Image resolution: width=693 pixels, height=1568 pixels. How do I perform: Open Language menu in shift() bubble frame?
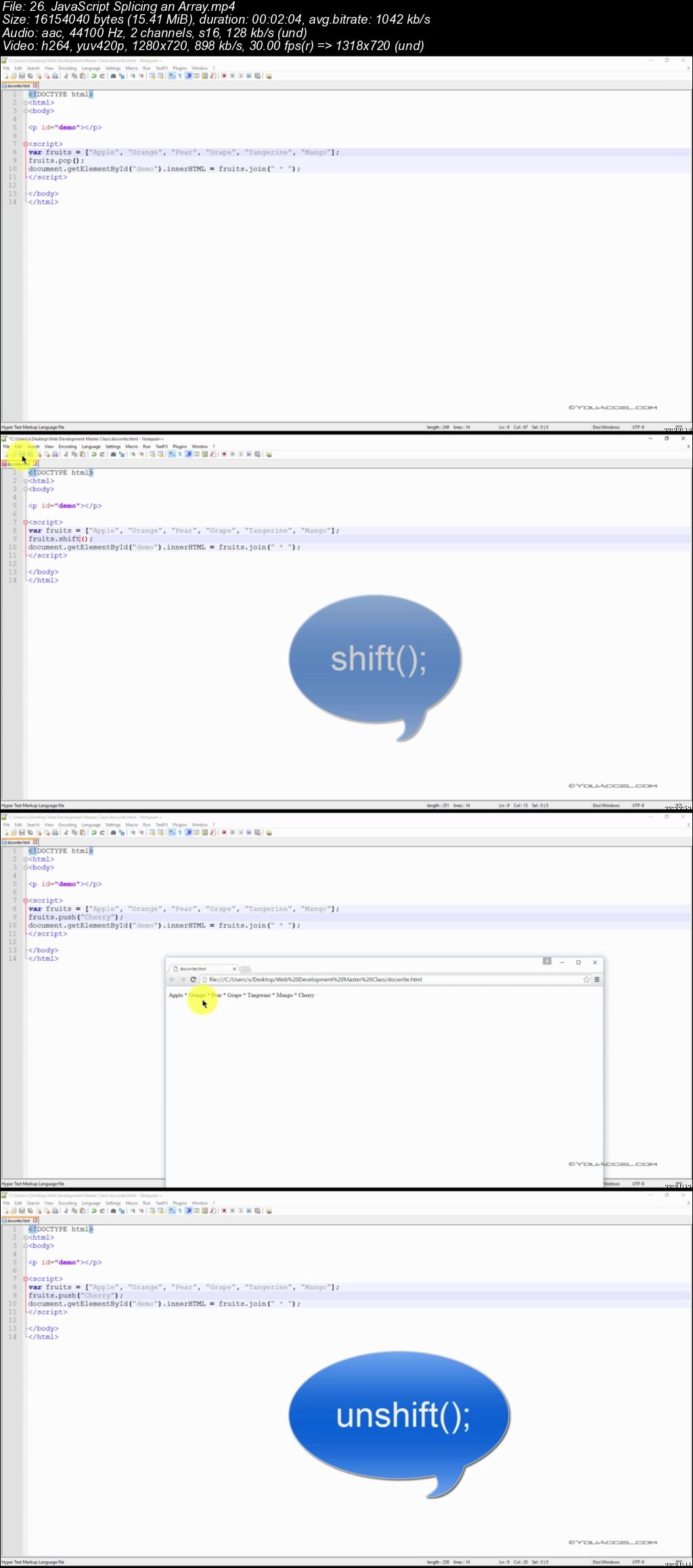coord(91,447)
